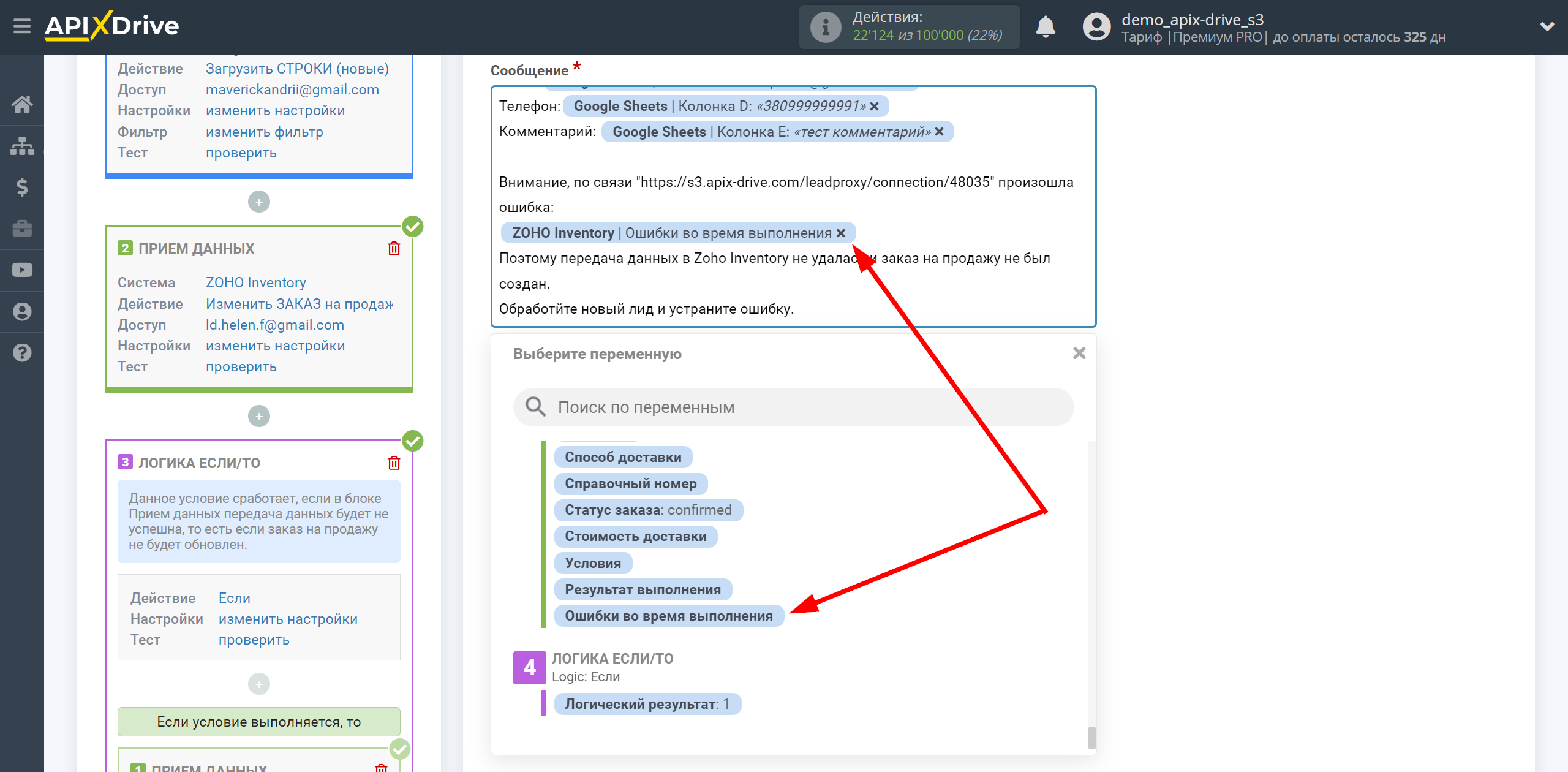Open the briefcase services icon
Image resolution: width=1568 pixels, height=772 pixels.
pyautogui.click(x=22, y=229)
